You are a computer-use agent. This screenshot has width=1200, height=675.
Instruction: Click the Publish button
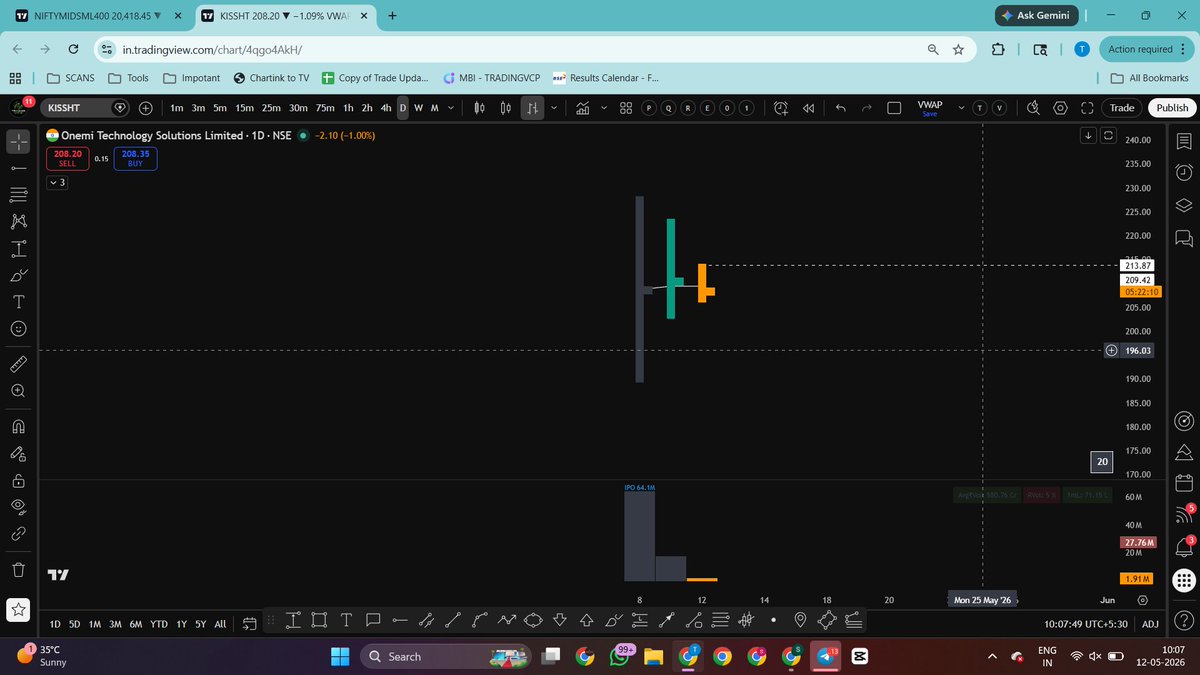pyautogui.click(x=1172, y=108)
